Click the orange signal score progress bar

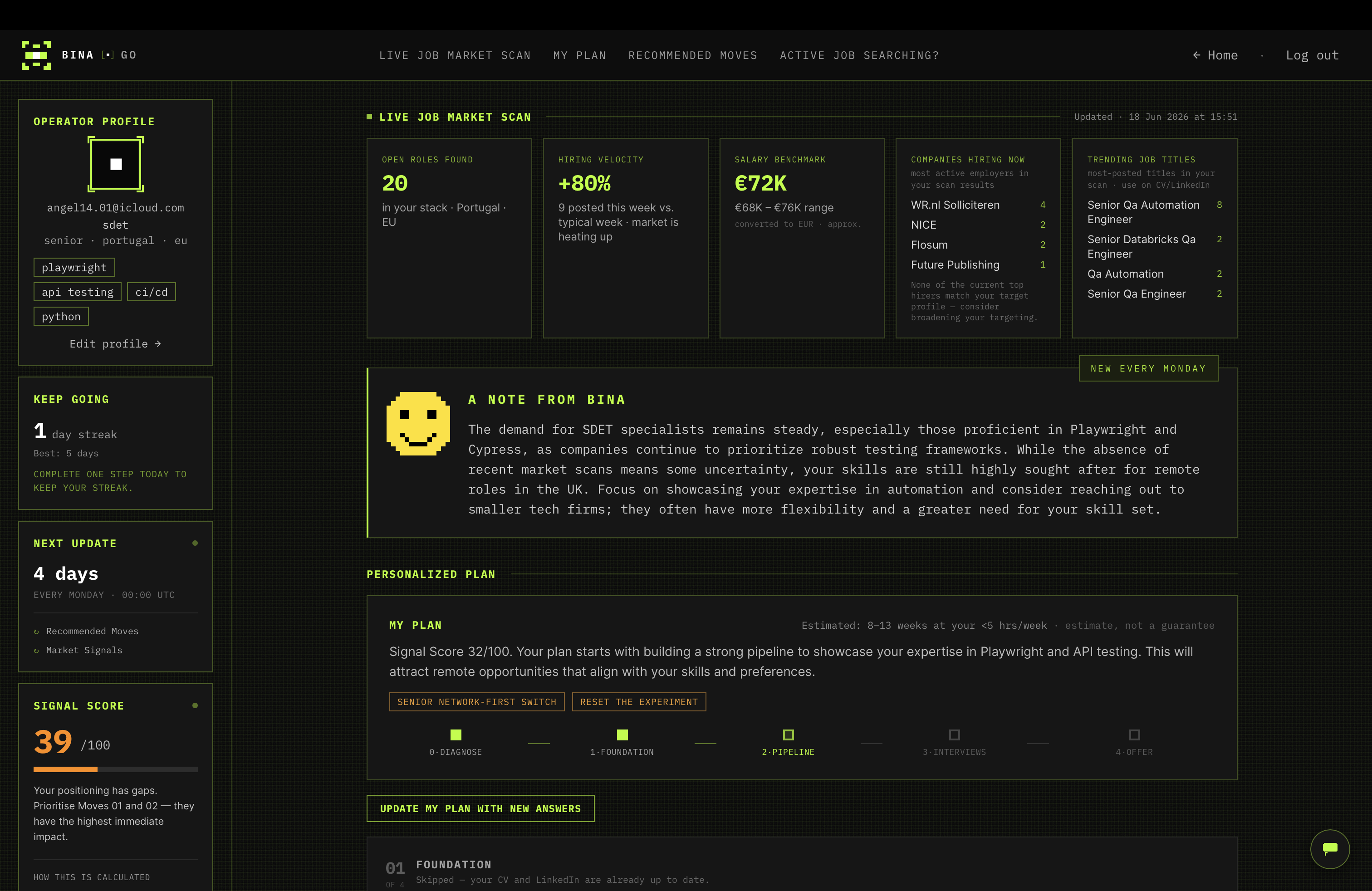coord(115,769)
